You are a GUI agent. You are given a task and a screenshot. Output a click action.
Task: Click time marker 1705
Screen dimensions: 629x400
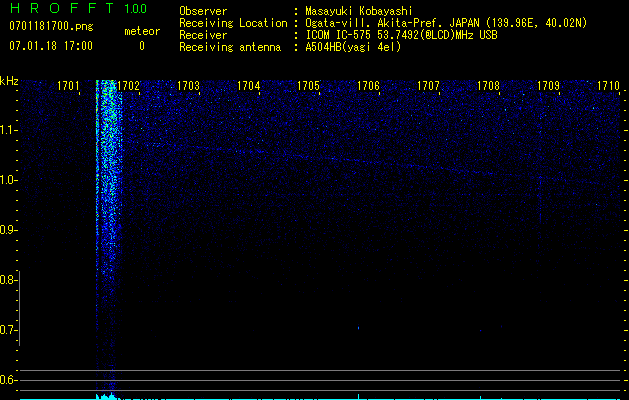click(x=308, y=85)
